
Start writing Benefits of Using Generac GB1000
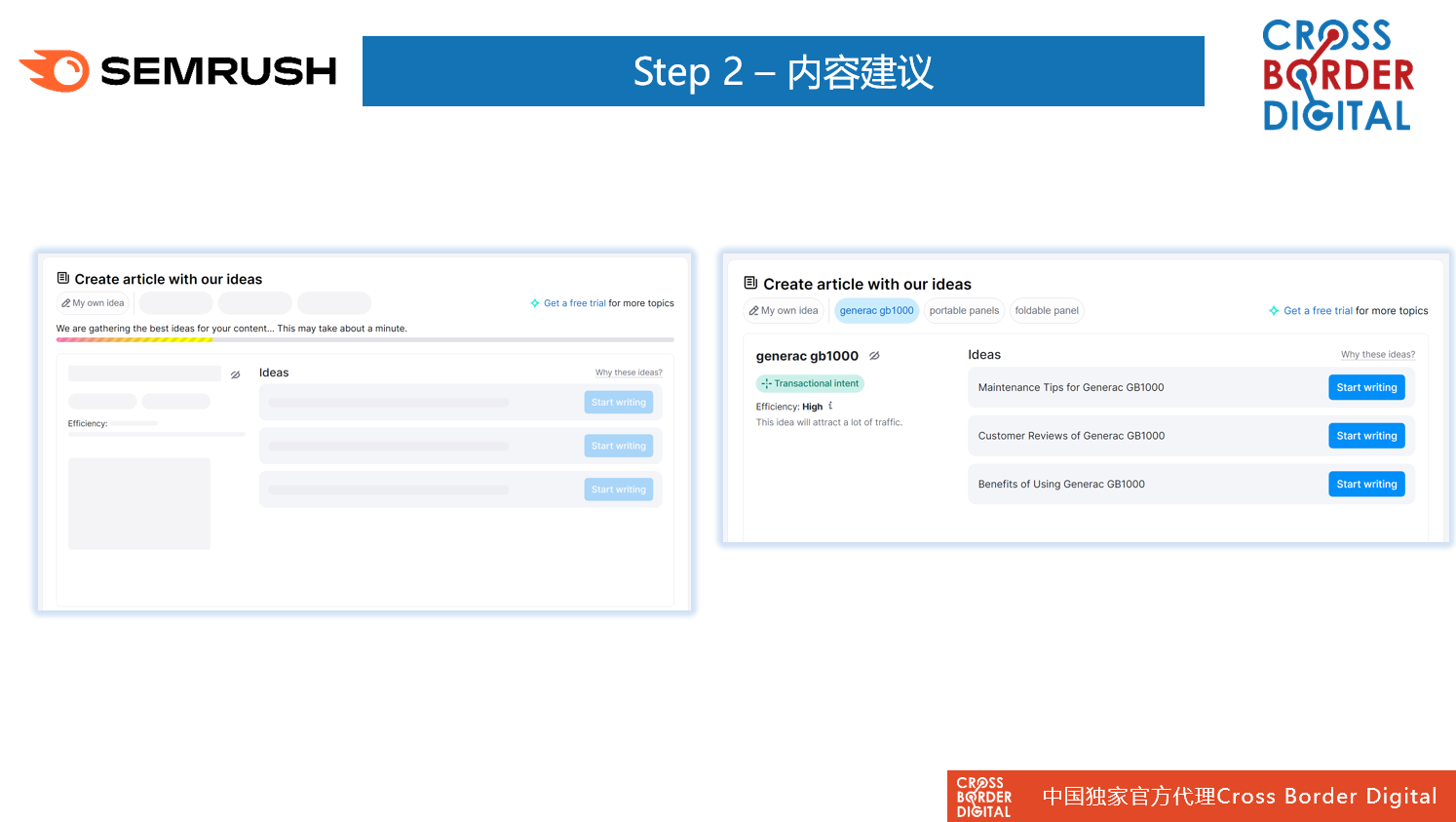[x=1366, y=485]
